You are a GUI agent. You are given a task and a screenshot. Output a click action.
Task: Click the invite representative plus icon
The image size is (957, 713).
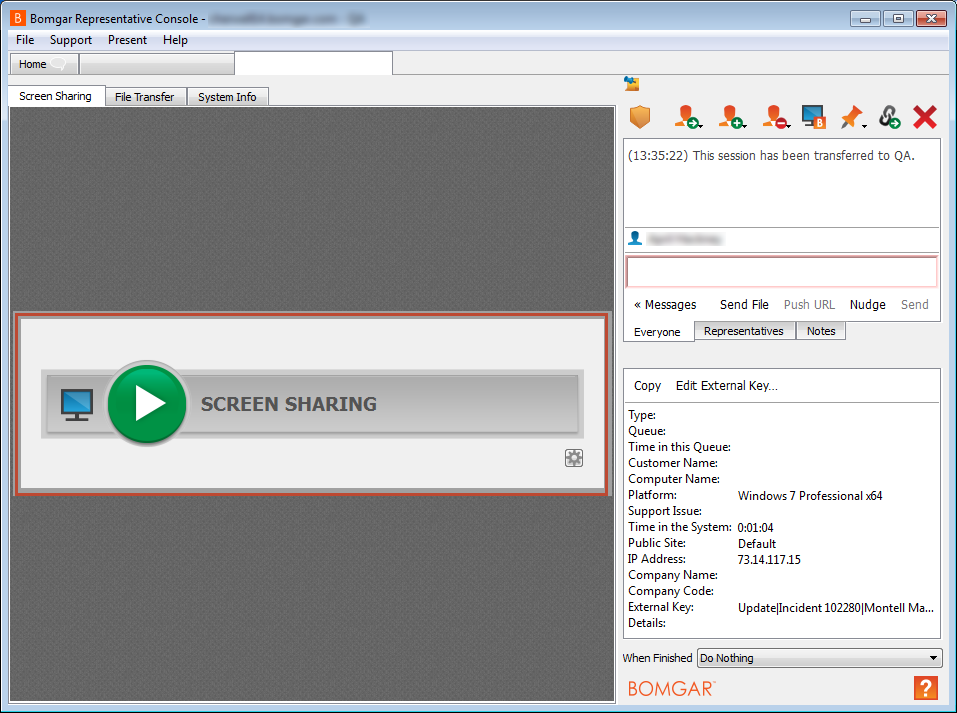732,118
